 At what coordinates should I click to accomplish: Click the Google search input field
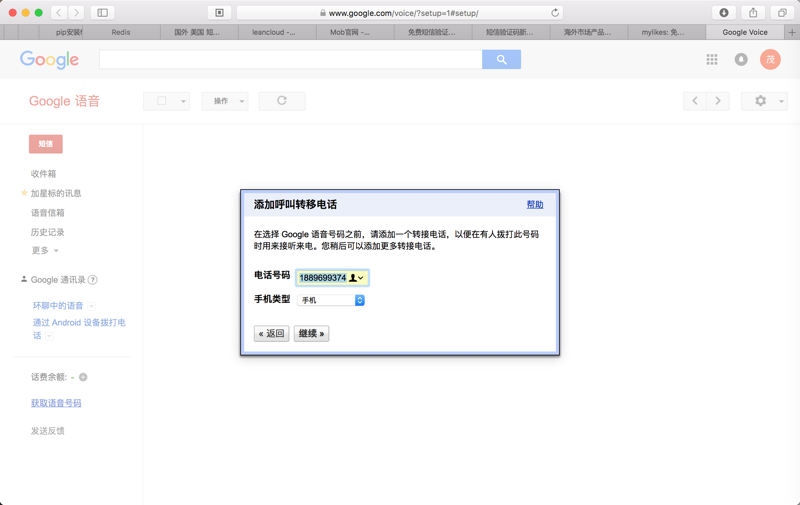point(291,59)
